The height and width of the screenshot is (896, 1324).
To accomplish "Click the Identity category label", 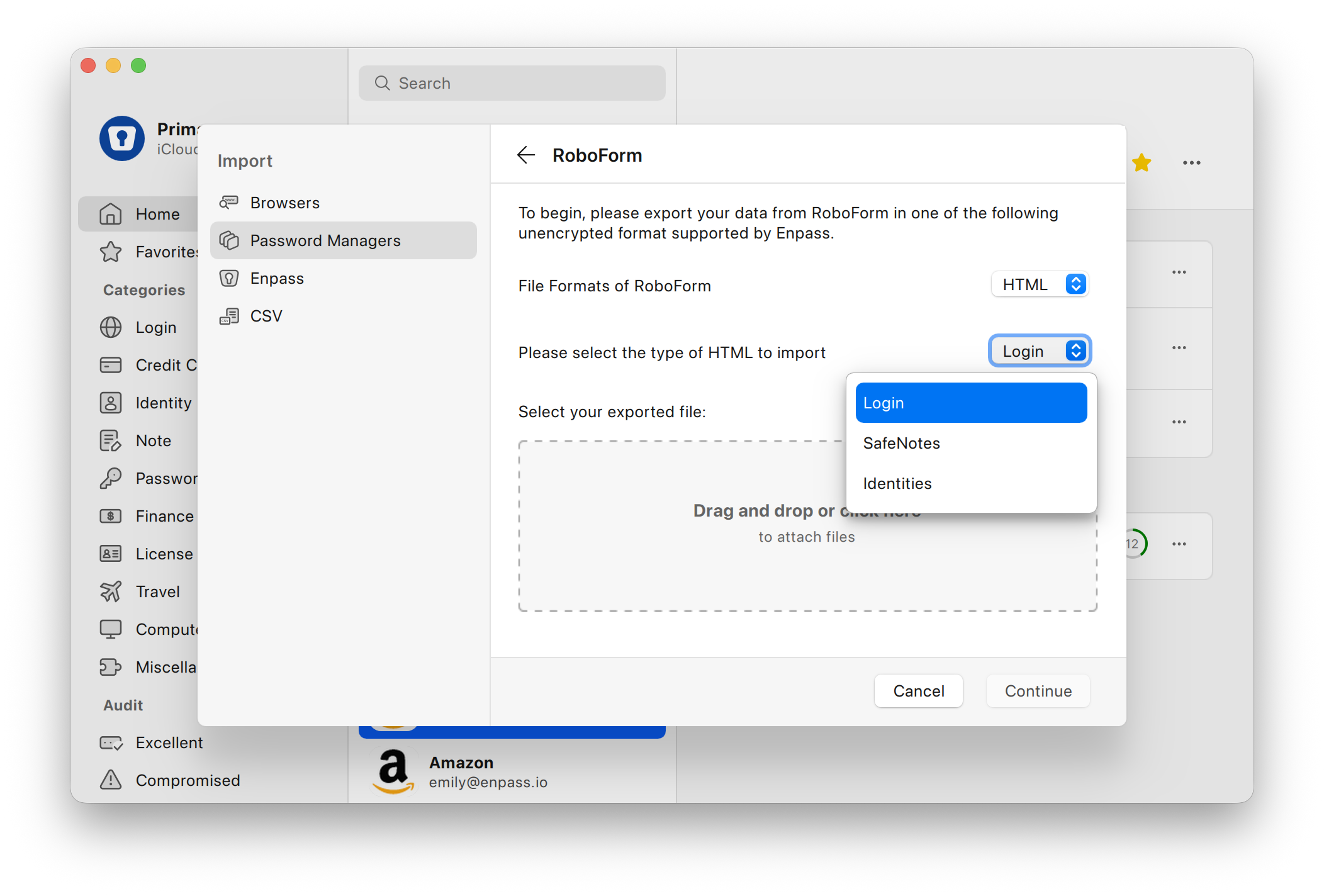I will (164, 403).
